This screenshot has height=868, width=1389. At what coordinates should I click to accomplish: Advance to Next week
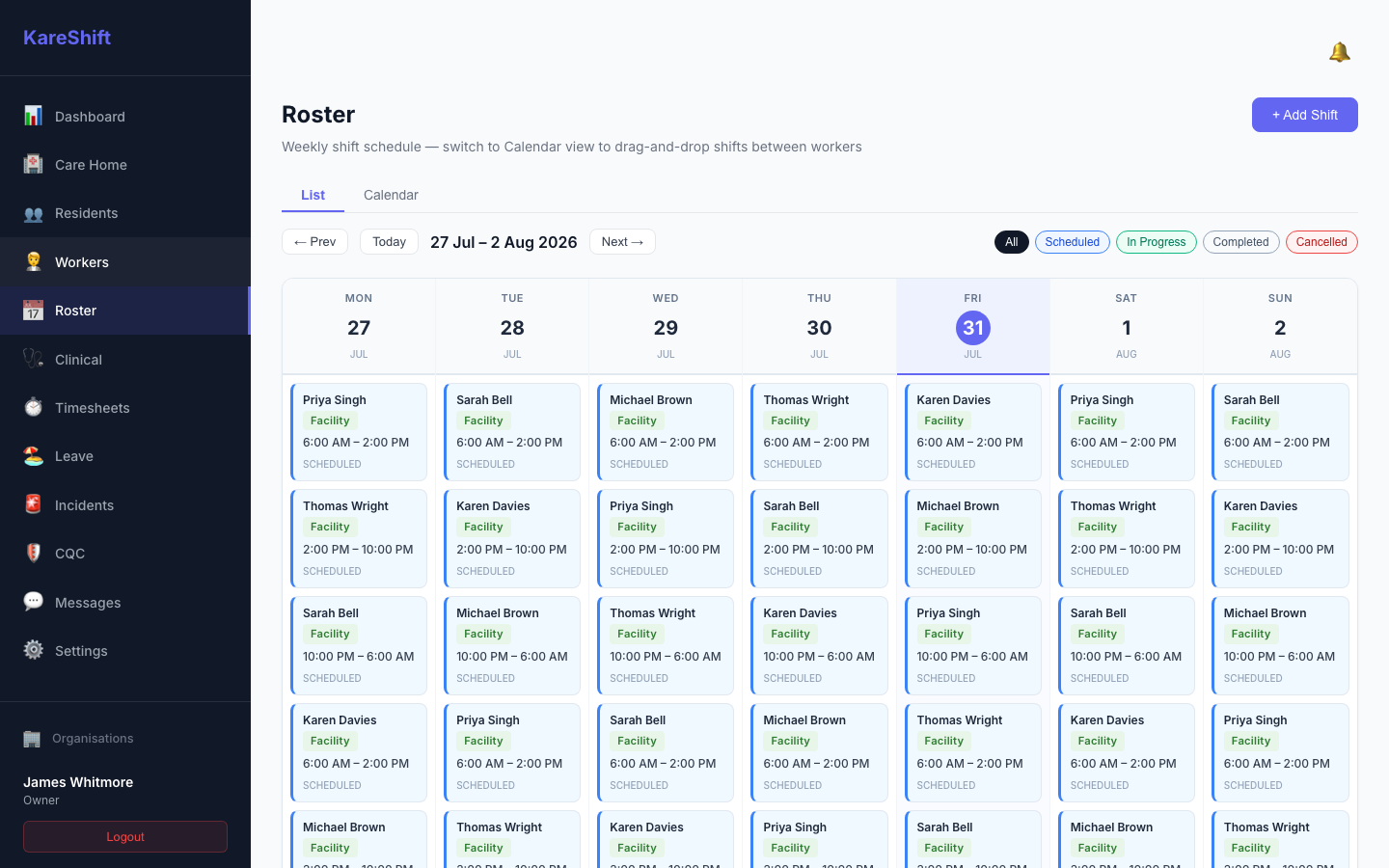click(x=622, y=241)
